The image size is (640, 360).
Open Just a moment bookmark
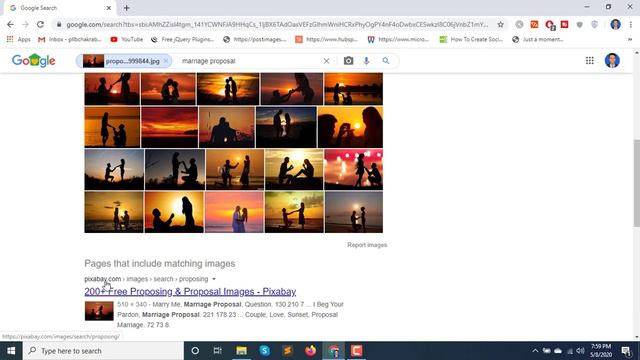[x=538, y=39]
